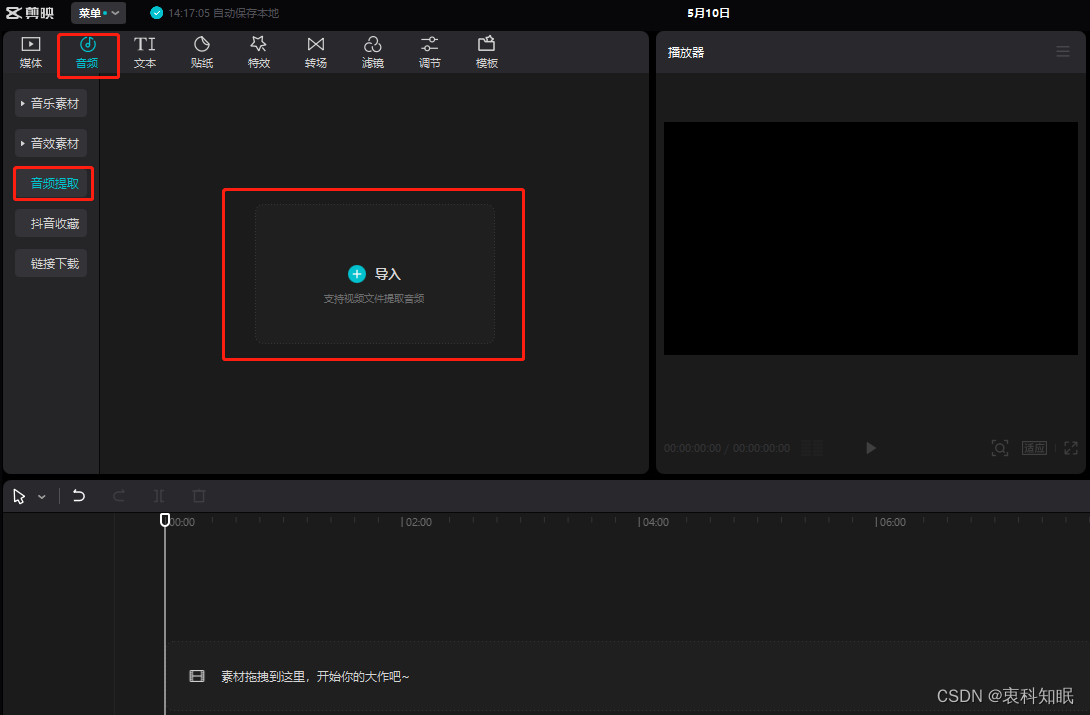Click the preview zoom focus icon

click(999, 448)
